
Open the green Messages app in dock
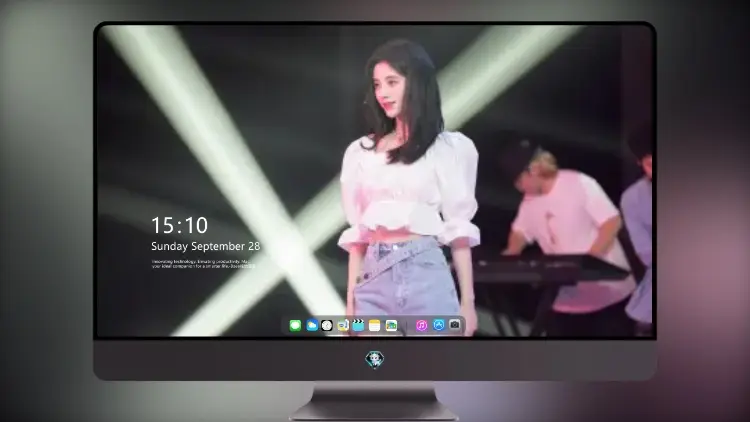(x=295, y=325)
